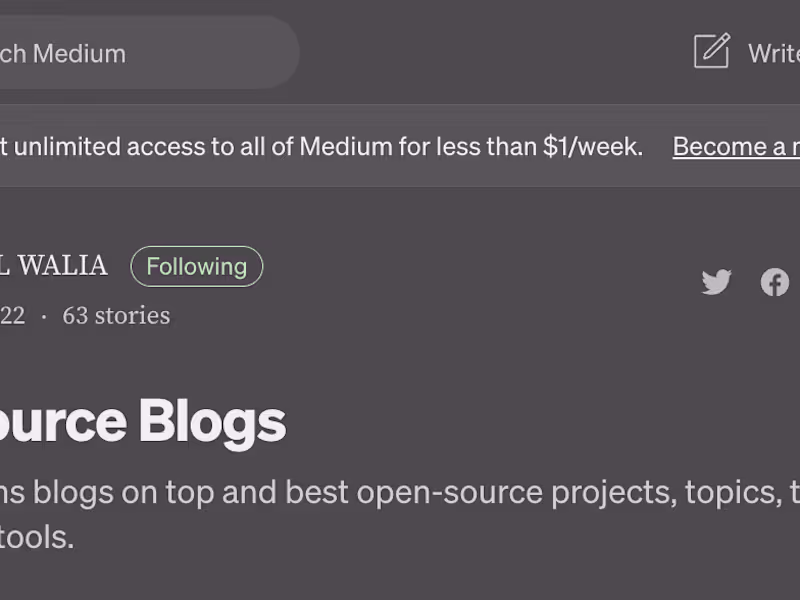Screen dimensions: 800x600
Task: Open the author name WALIA profile
Action: click(55, 266)
